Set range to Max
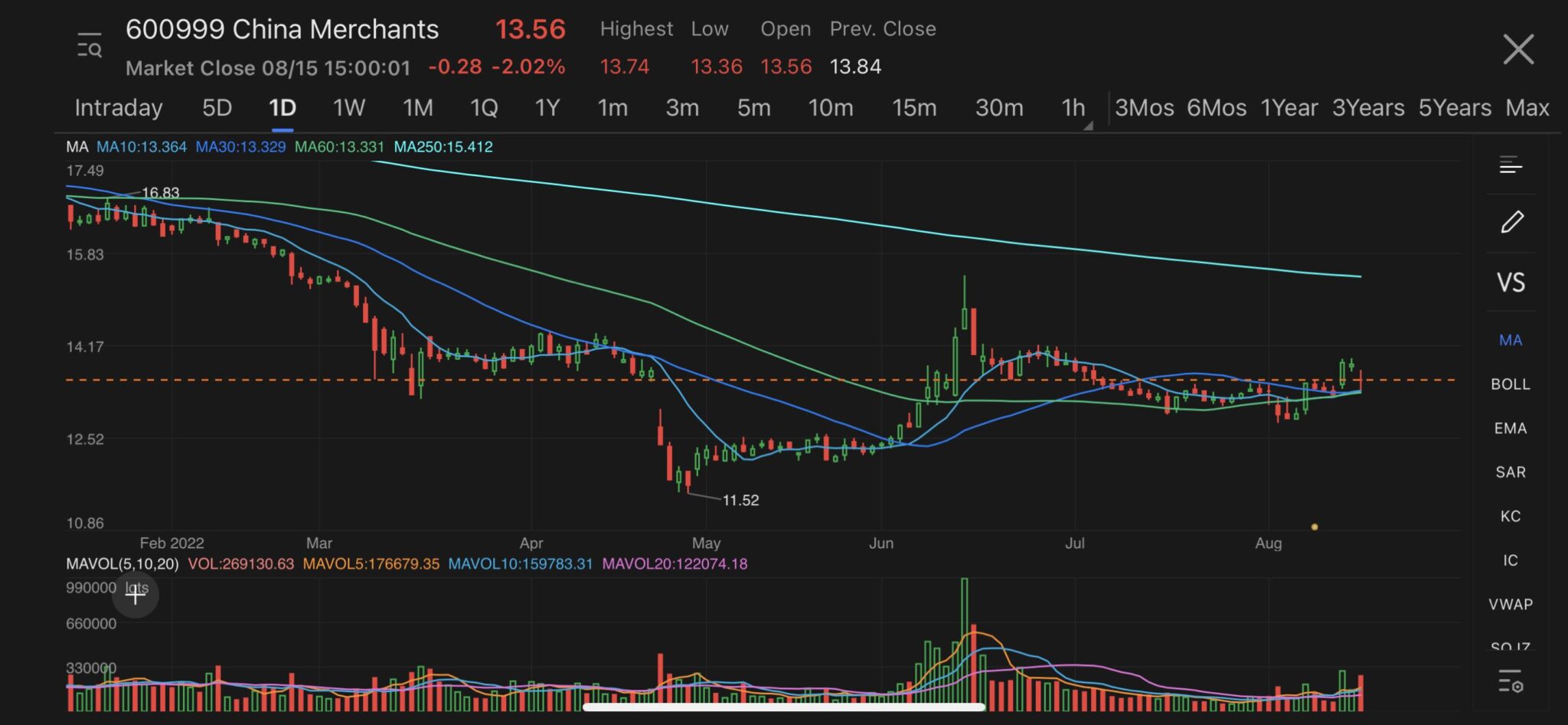 [1527, 108]
